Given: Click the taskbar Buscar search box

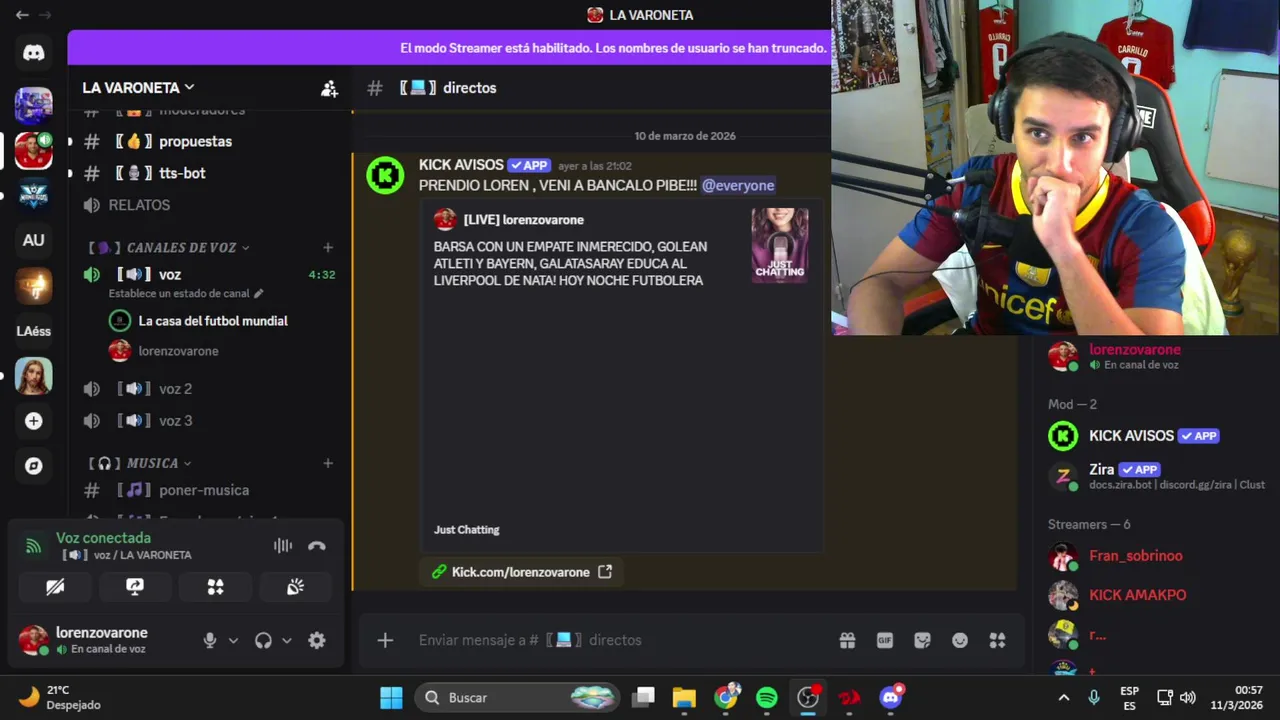Looking at the screenshot, I should coord(517,697).
